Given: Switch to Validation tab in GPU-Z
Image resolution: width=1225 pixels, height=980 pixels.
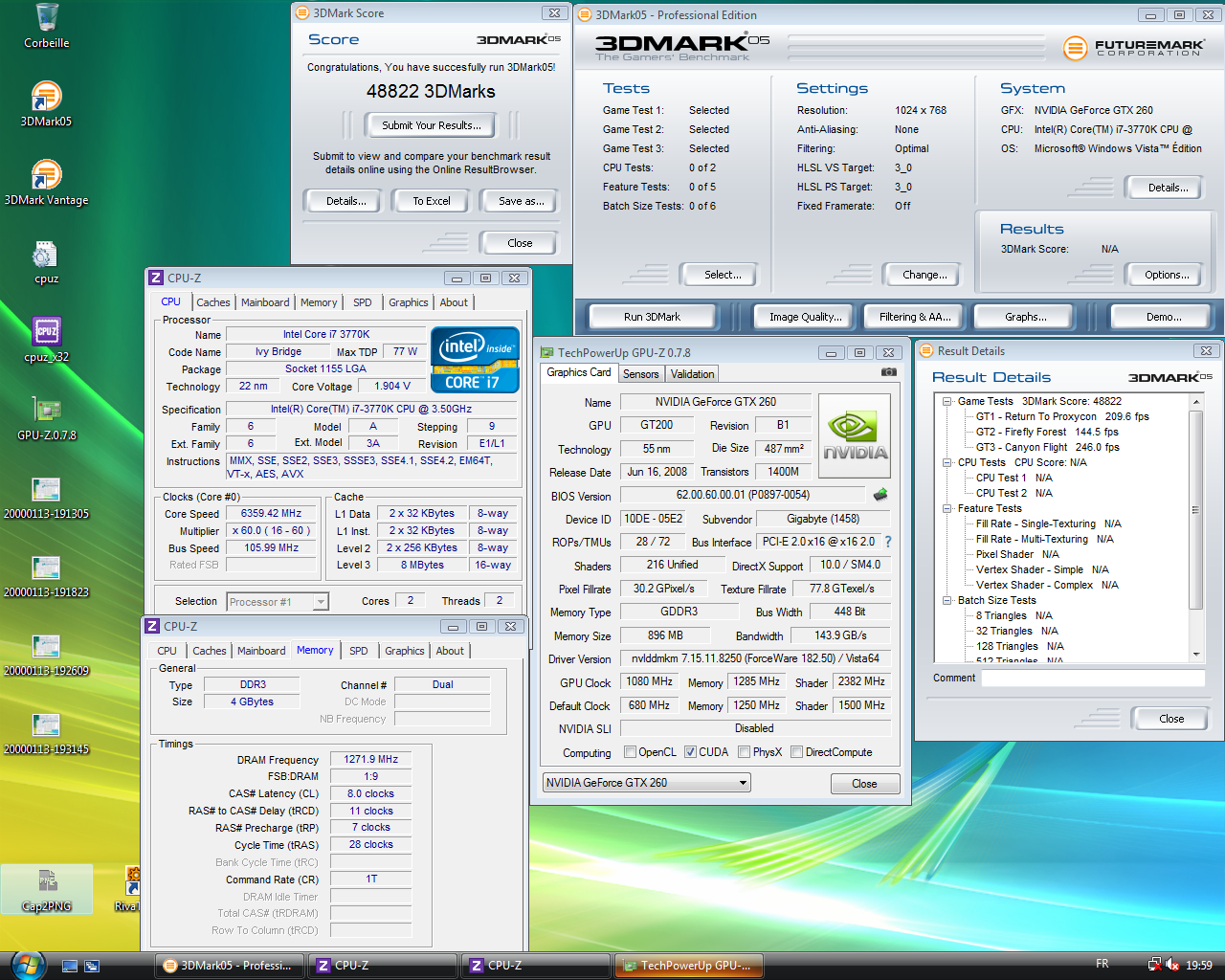Looking at the screenshot, I should [692, 374].
